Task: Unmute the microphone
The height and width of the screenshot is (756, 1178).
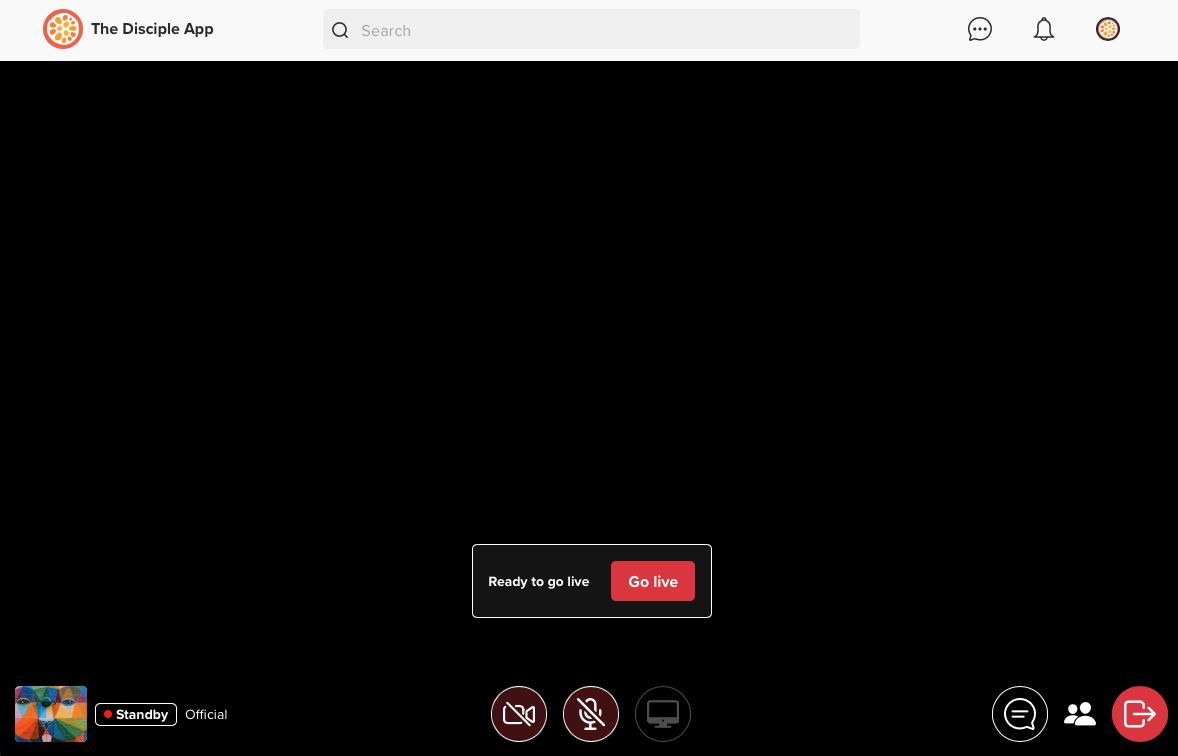Action: tap(591, 713)
